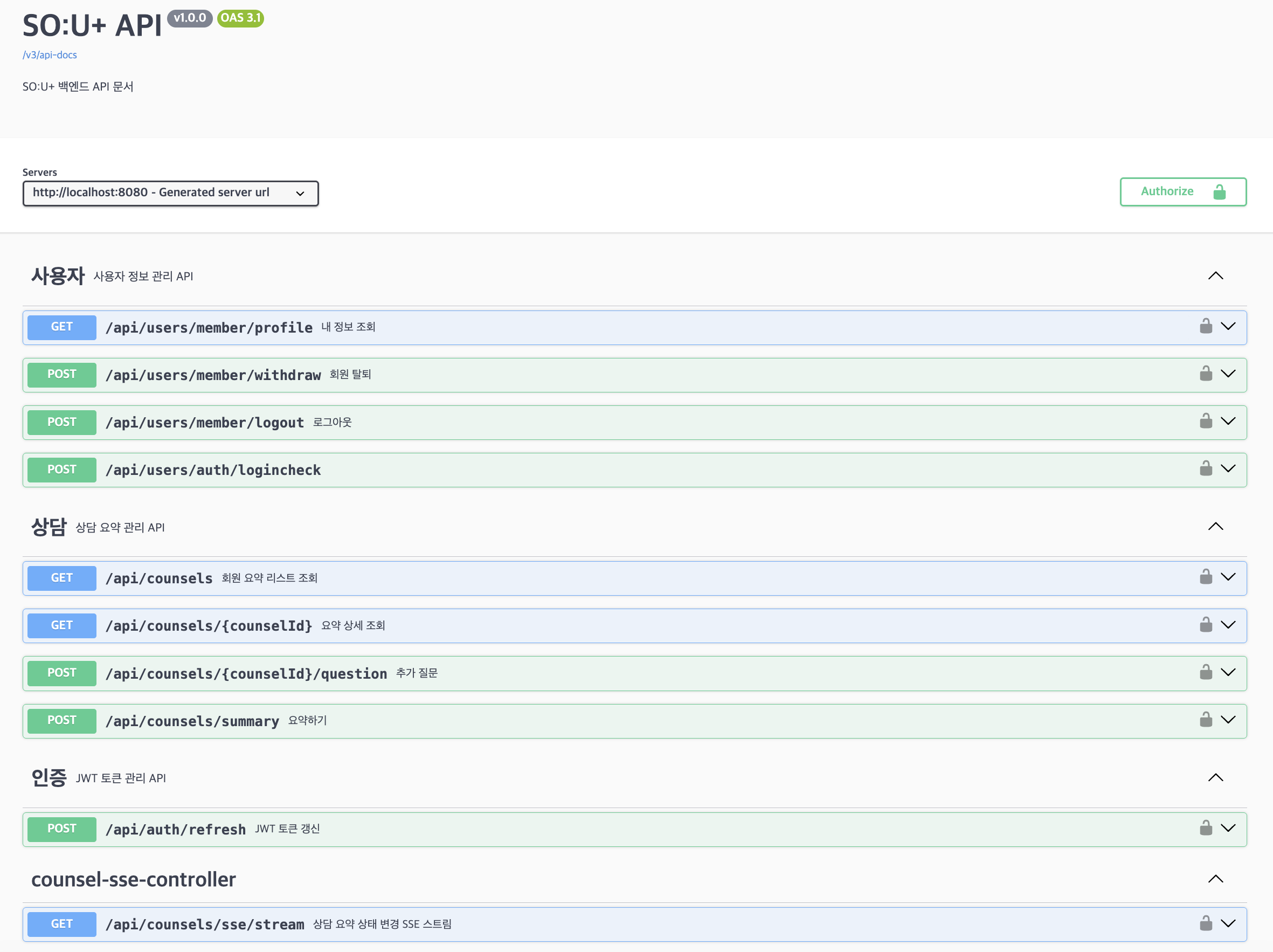The image size is (1273, 952).
Task: Collapse the 인증 JWT section chevron
Action: coord(1215,777)
